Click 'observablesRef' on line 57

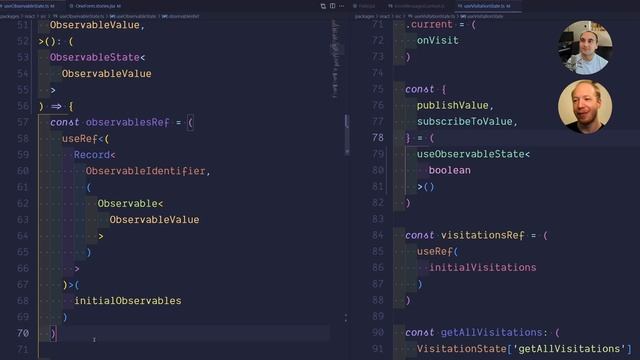(x=127, y=122)
